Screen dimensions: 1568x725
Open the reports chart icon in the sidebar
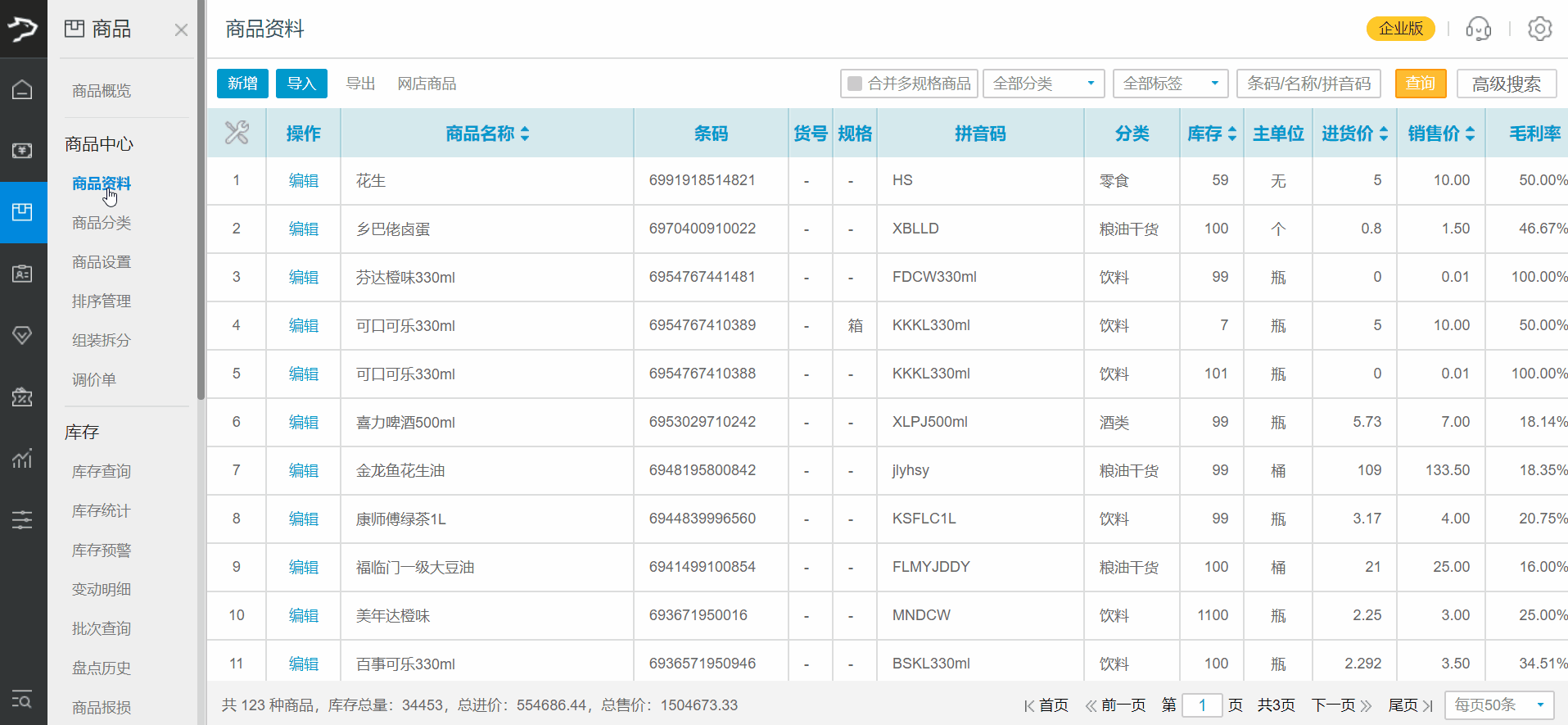click(23, 458)
